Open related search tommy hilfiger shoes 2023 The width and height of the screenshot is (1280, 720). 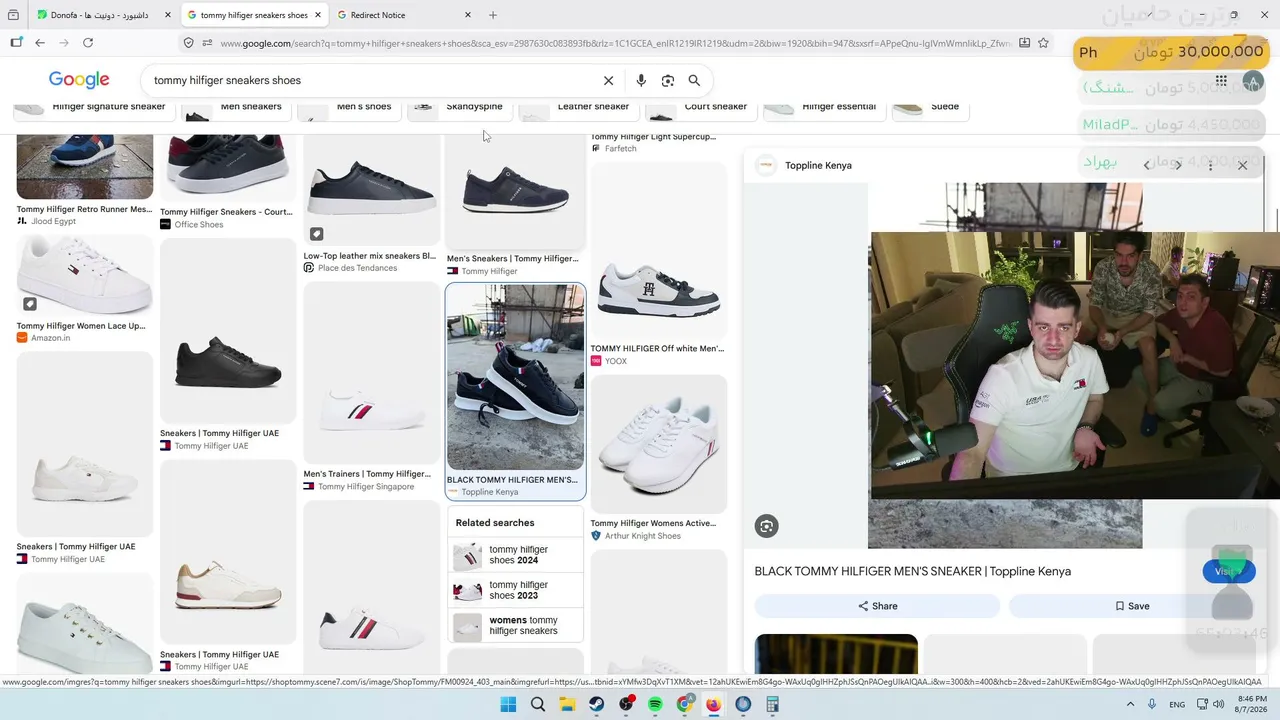(515, 590)
